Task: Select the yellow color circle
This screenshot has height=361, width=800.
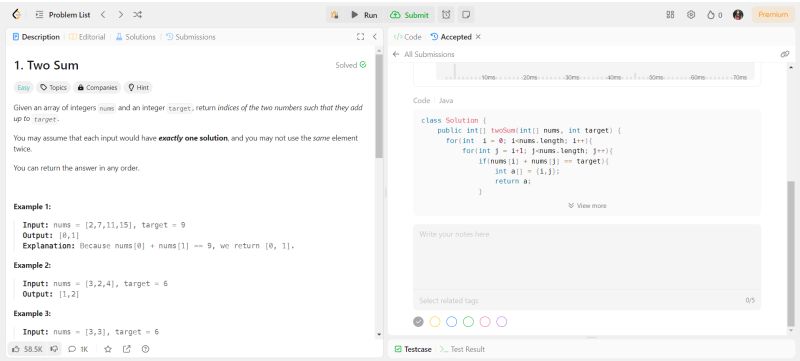Action: (x=435, y=322)
